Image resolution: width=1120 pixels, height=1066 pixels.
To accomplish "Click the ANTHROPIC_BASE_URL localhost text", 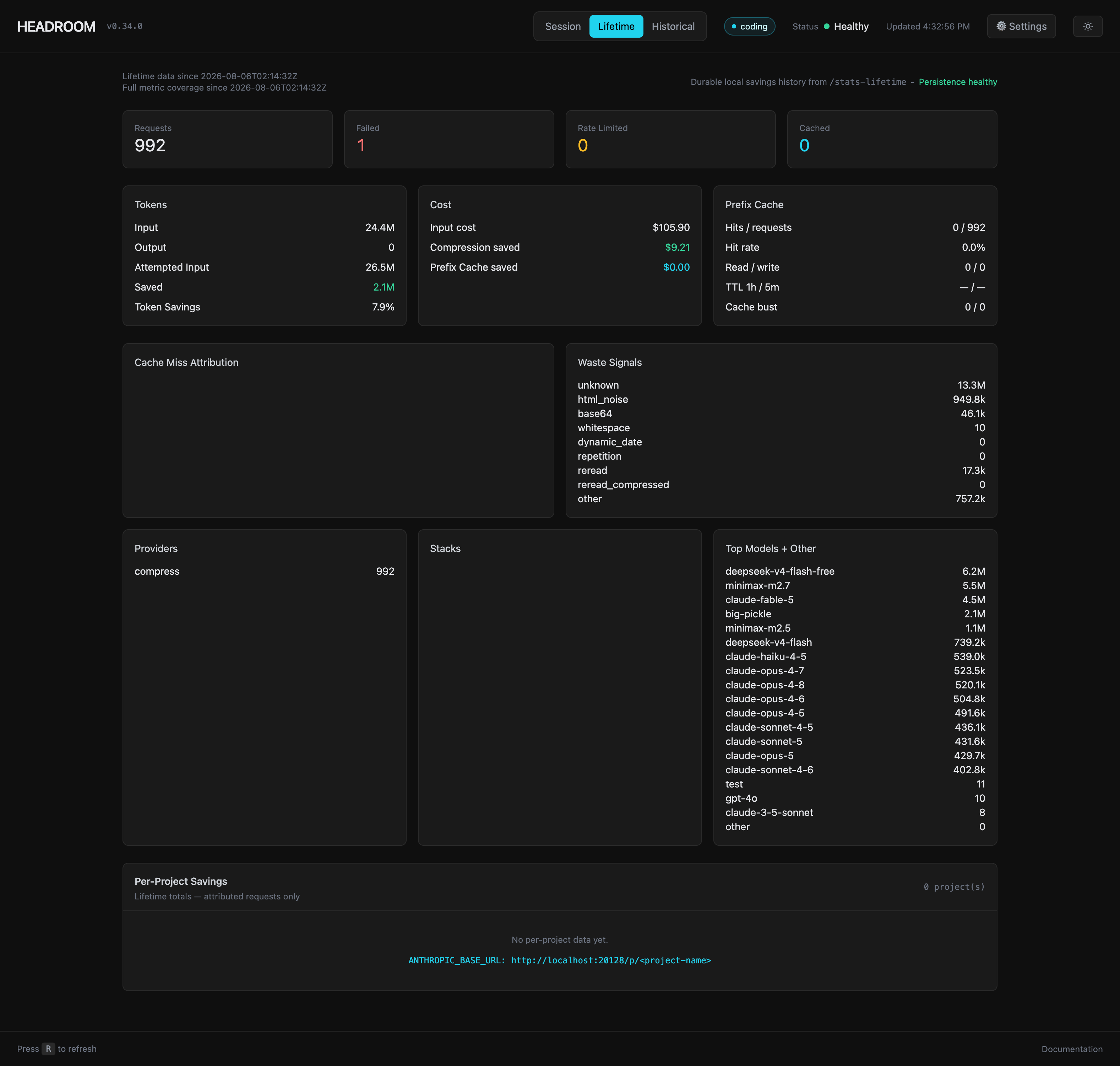I will point(559,960).
